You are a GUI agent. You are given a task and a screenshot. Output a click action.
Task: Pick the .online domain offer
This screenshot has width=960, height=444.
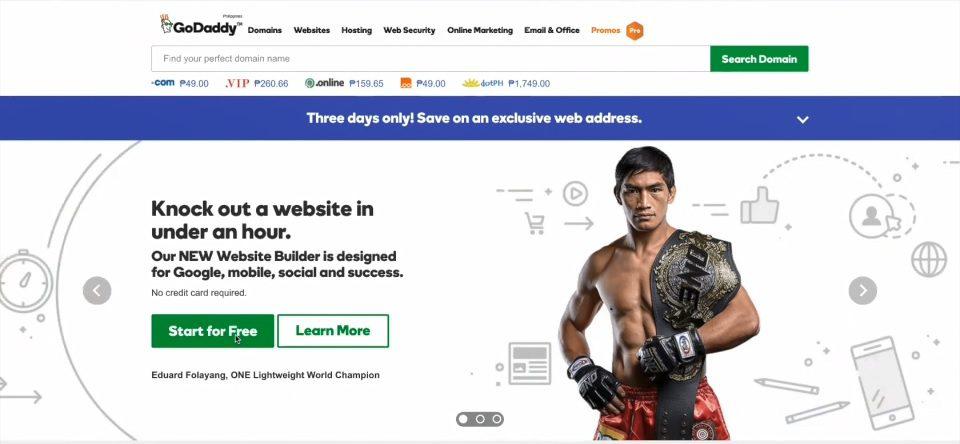point(344,83)
